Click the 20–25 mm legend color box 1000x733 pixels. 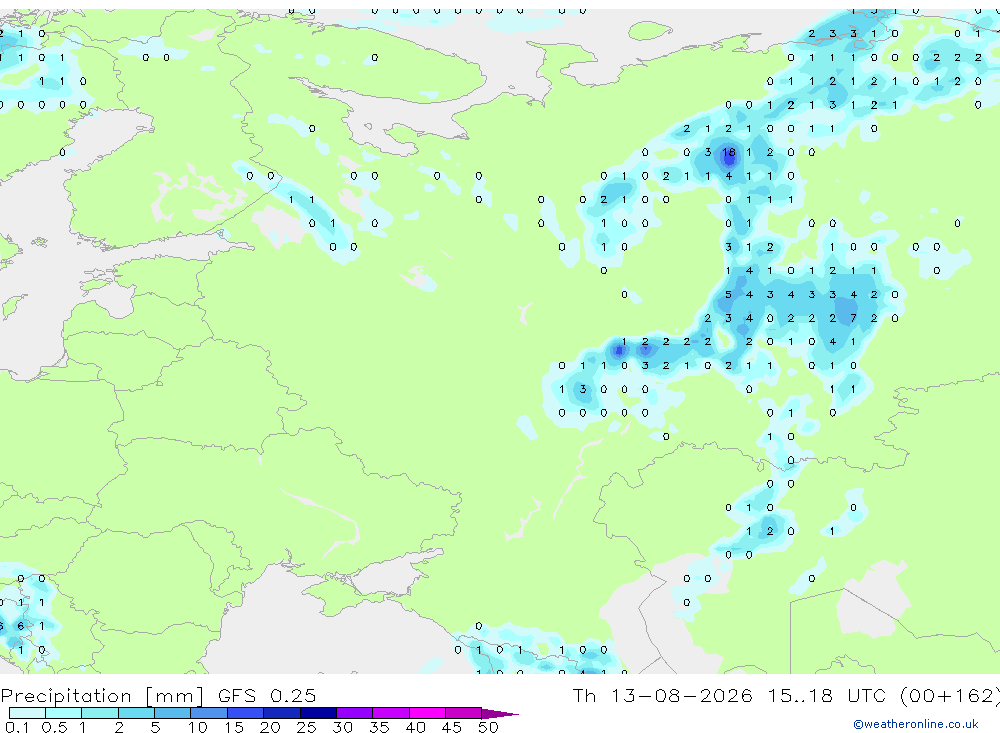pos(282,713)
